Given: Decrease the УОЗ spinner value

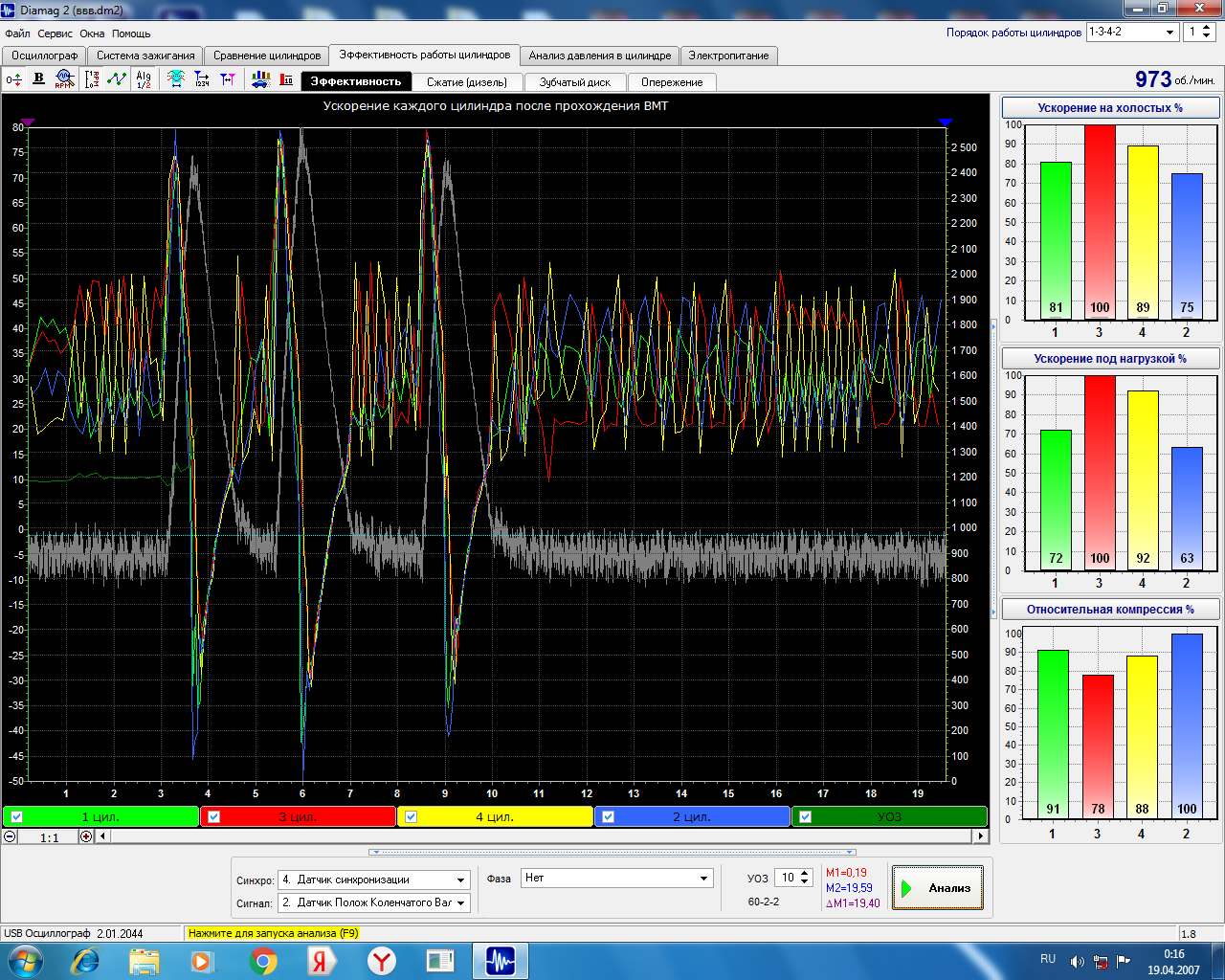Looking at the screenshot, I should tap(805, 881).
